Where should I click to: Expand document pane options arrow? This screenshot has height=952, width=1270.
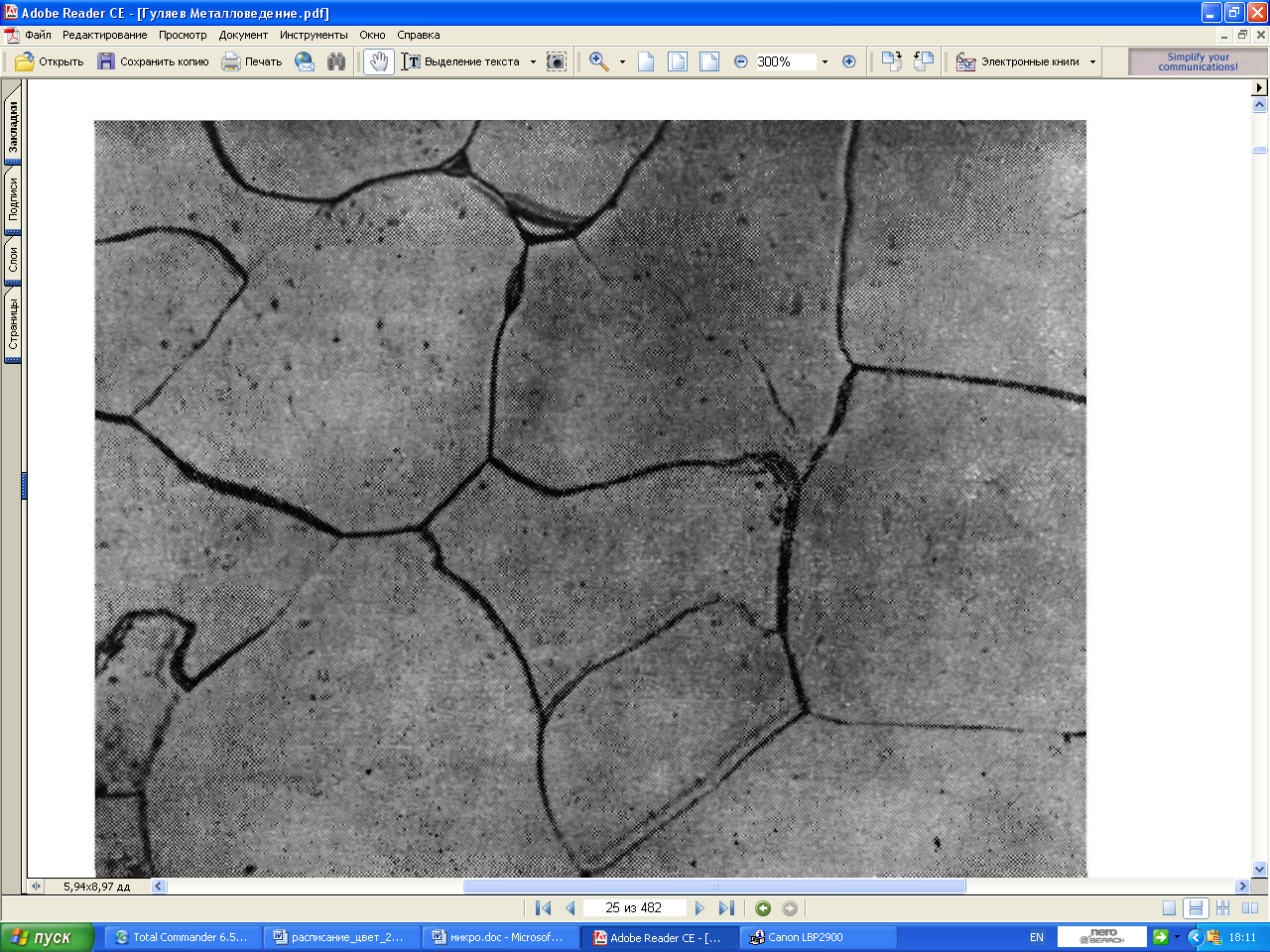(1260, 88)
